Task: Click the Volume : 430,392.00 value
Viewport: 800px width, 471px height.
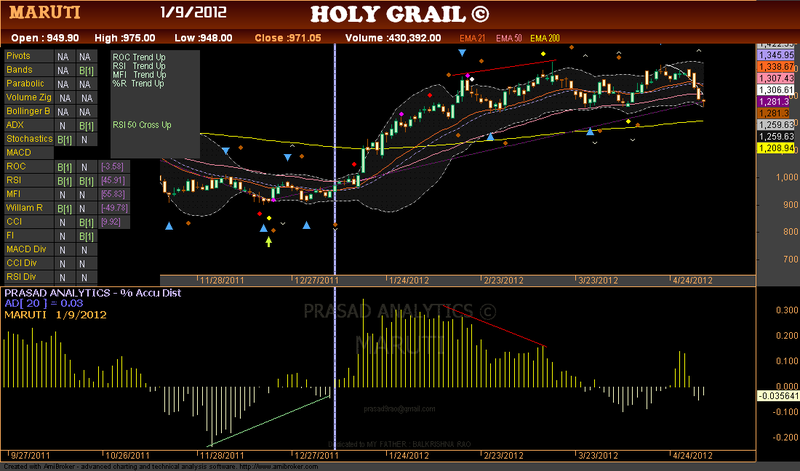Action: (x=393, y=38)
